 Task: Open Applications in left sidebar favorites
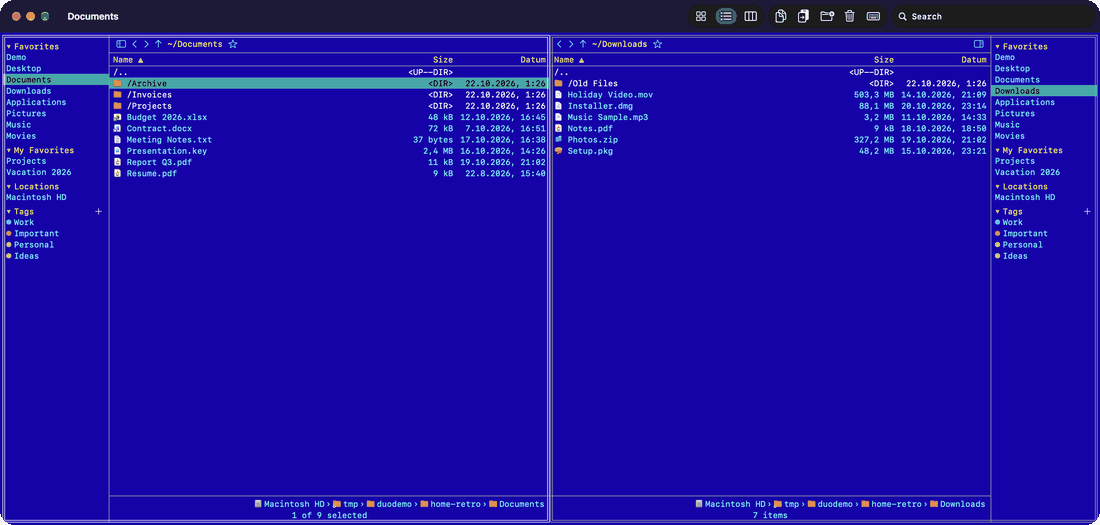point(36,102)
